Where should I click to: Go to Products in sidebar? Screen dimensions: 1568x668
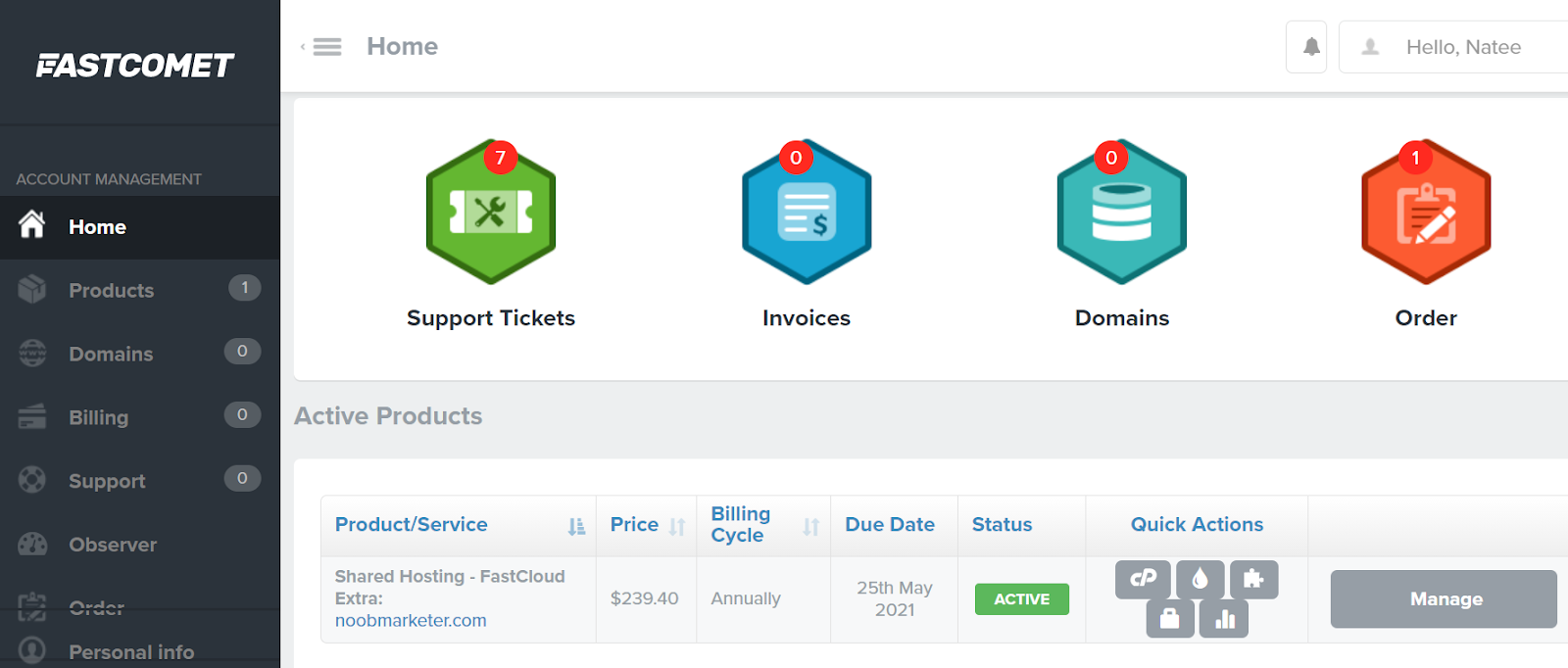tap(111, 290)
